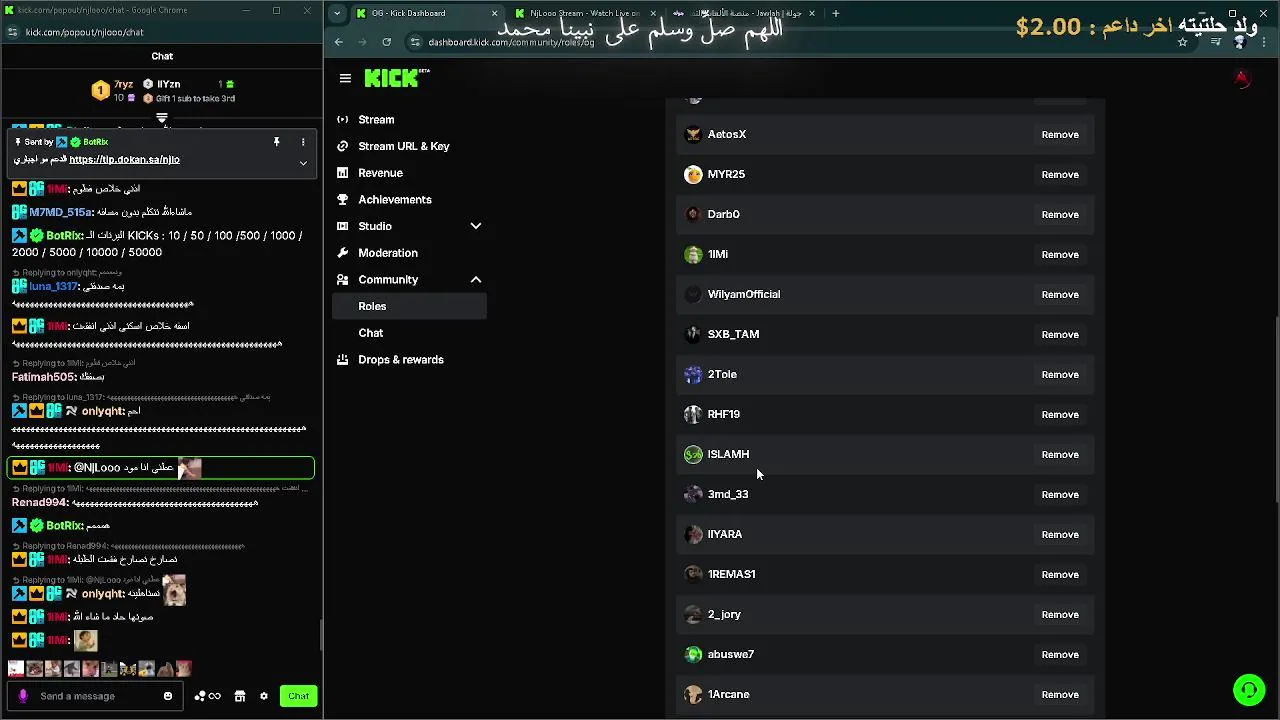Click the 1REMAS1 username
This screenshot has height=720, width=1280.
(732, 574)
